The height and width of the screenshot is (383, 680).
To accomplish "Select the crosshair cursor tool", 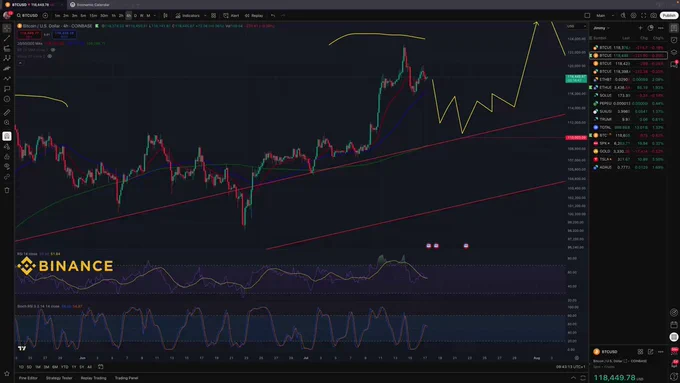I will tap(7, 28).
